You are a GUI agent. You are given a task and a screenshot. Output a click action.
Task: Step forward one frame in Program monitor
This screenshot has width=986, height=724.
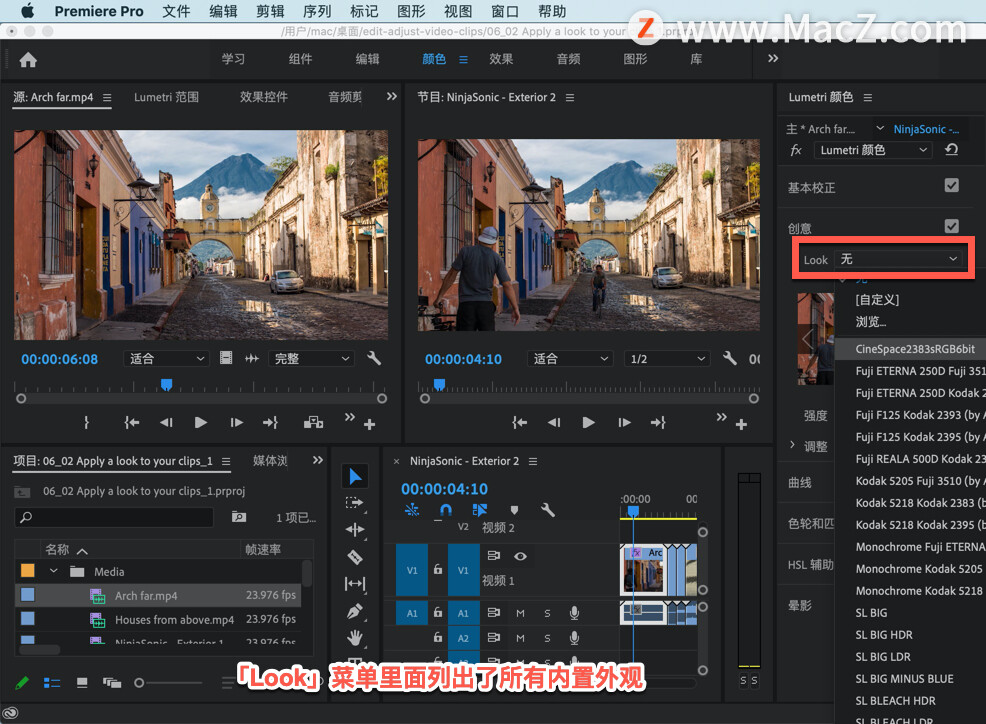[624, 423]
